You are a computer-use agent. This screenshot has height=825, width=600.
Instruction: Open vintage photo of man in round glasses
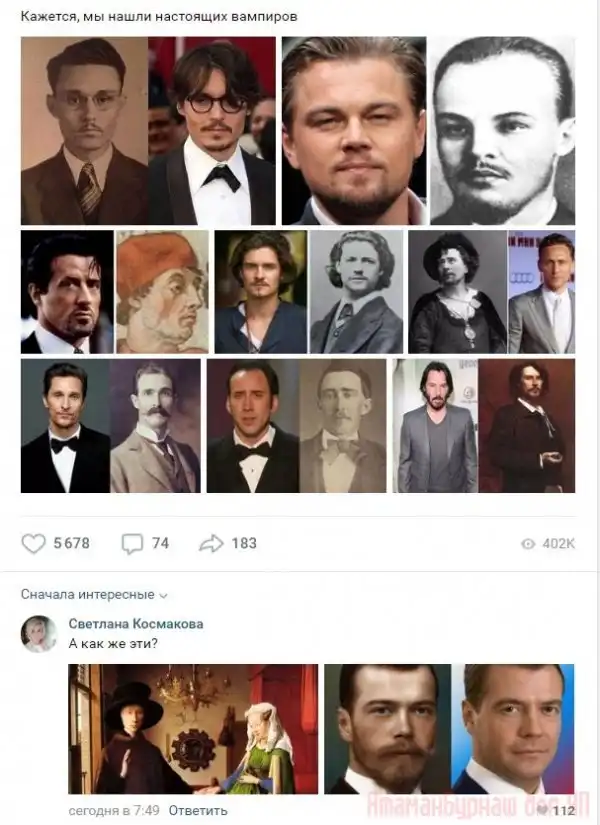click(84, 131)
